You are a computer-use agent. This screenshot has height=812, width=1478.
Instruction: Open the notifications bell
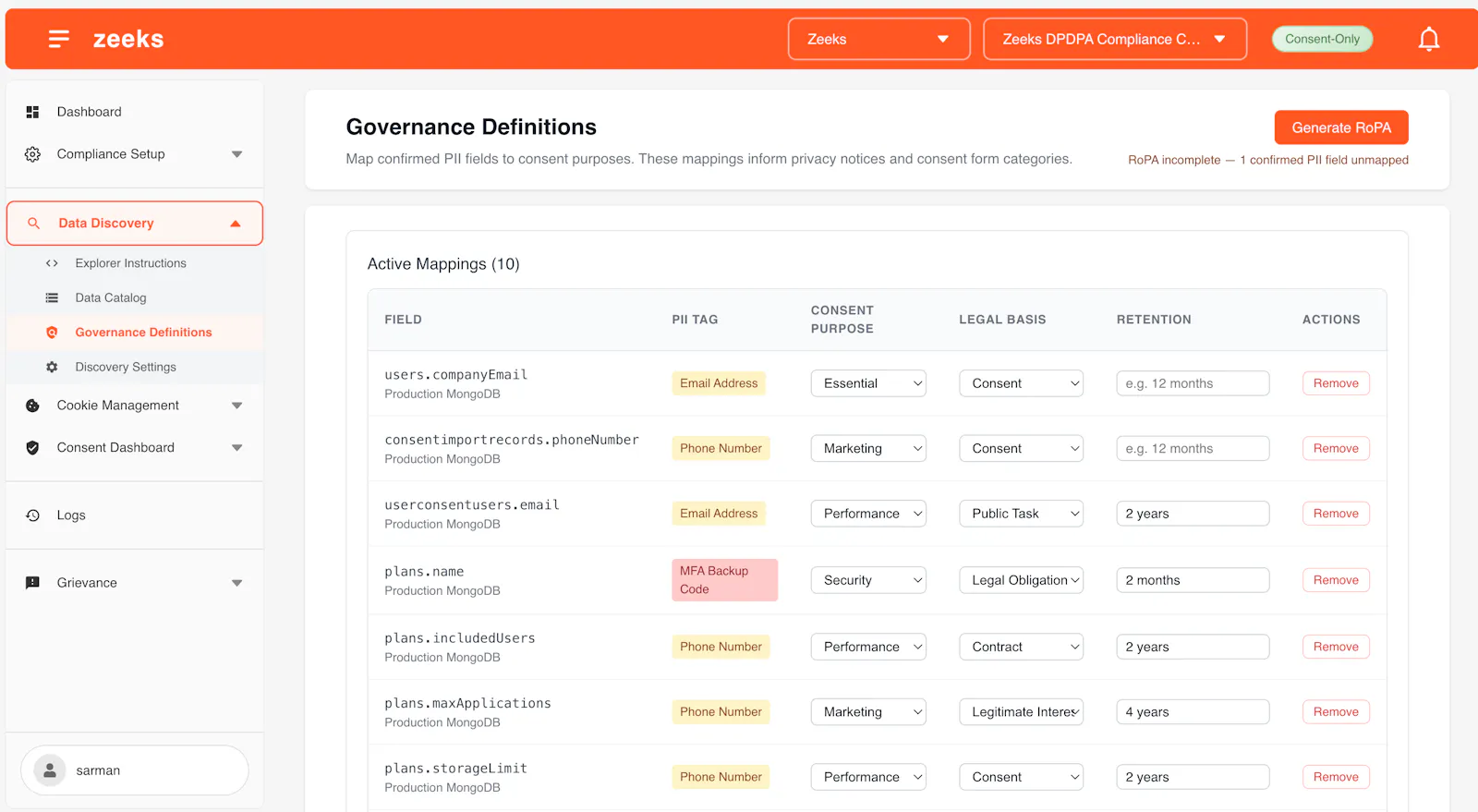pos(1428,39)
